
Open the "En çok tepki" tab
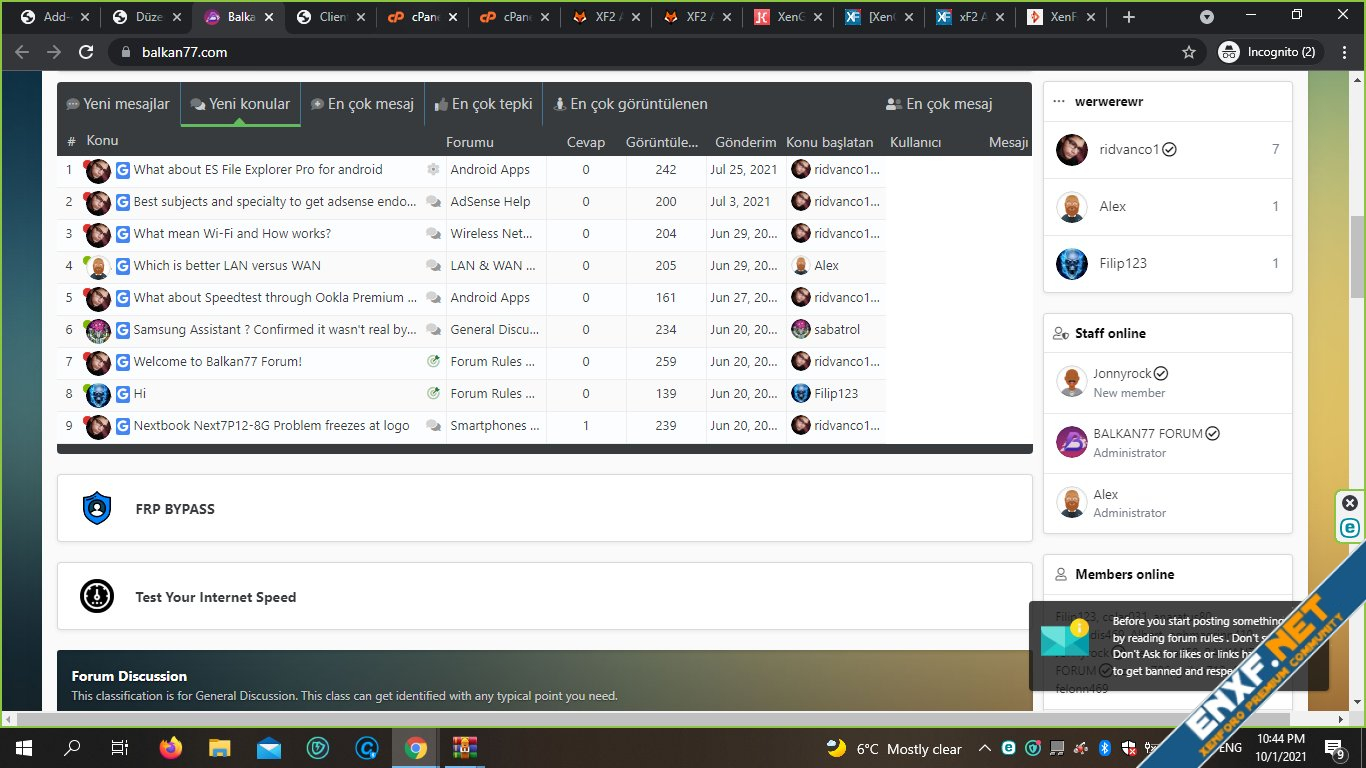(x=483, y=104)
